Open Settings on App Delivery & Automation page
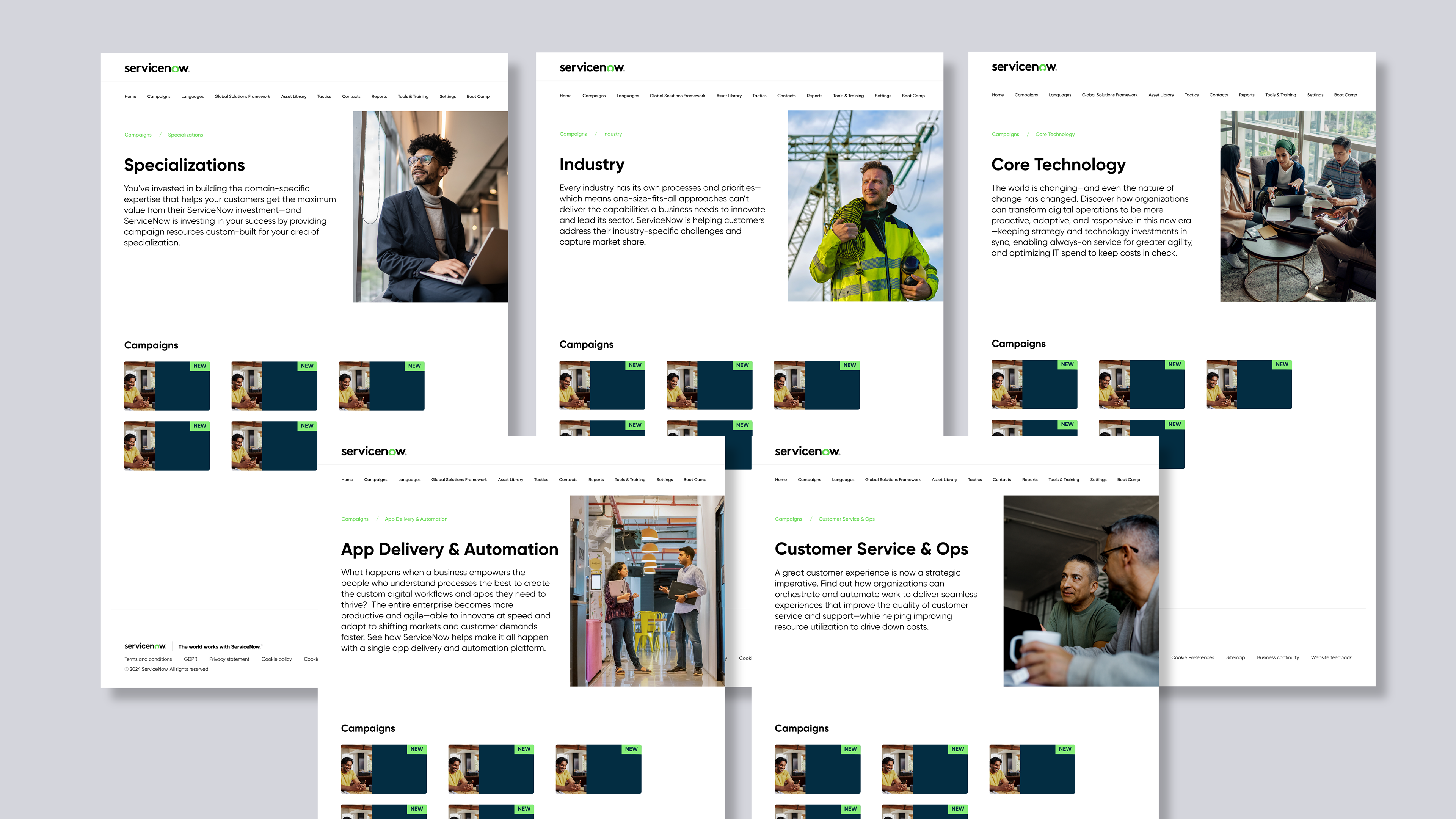The height and width of the screenshot is (819, 1456). 665,480
